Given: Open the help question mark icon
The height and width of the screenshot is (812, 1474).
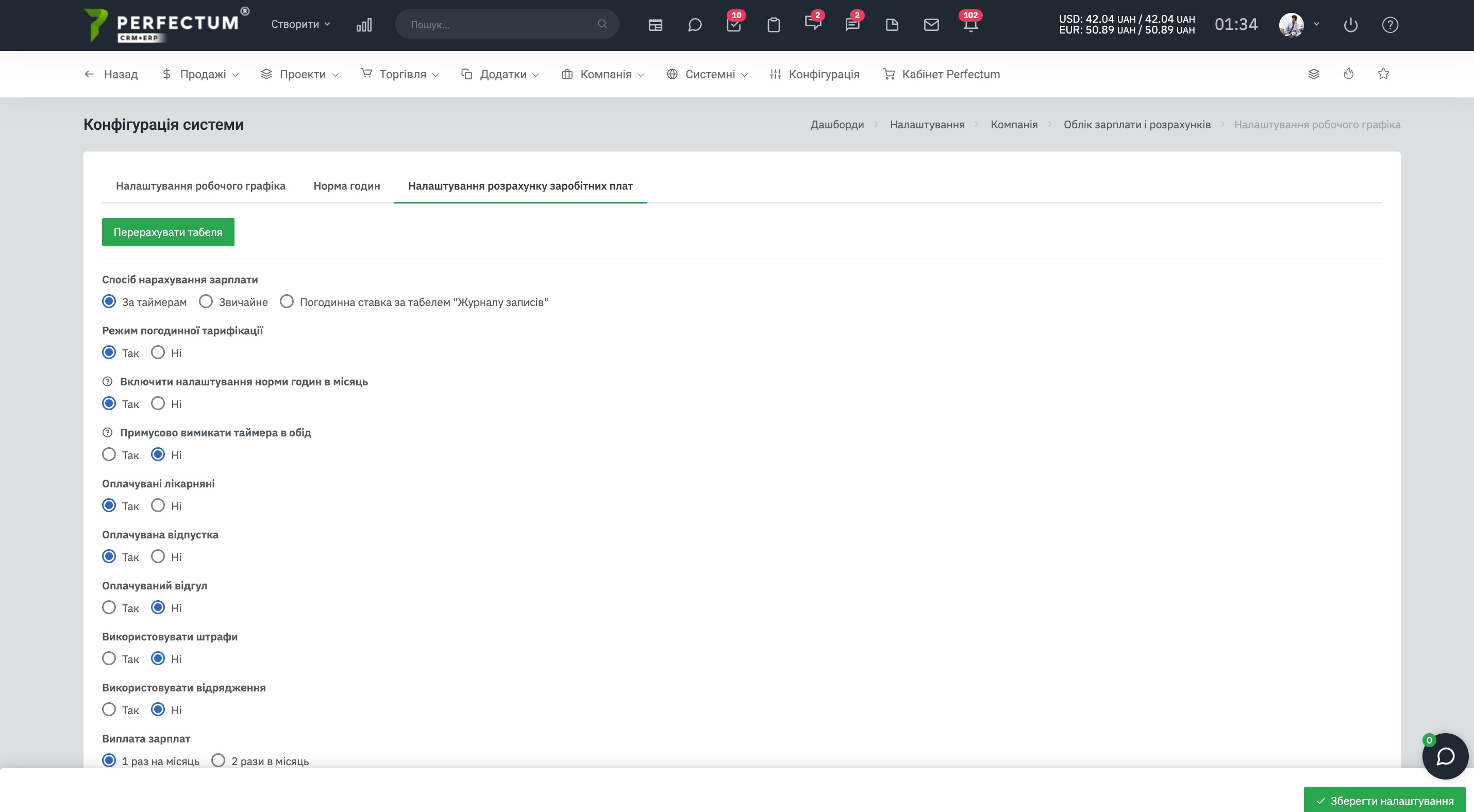Looking at the screenshot, I should coord(1390,25).
